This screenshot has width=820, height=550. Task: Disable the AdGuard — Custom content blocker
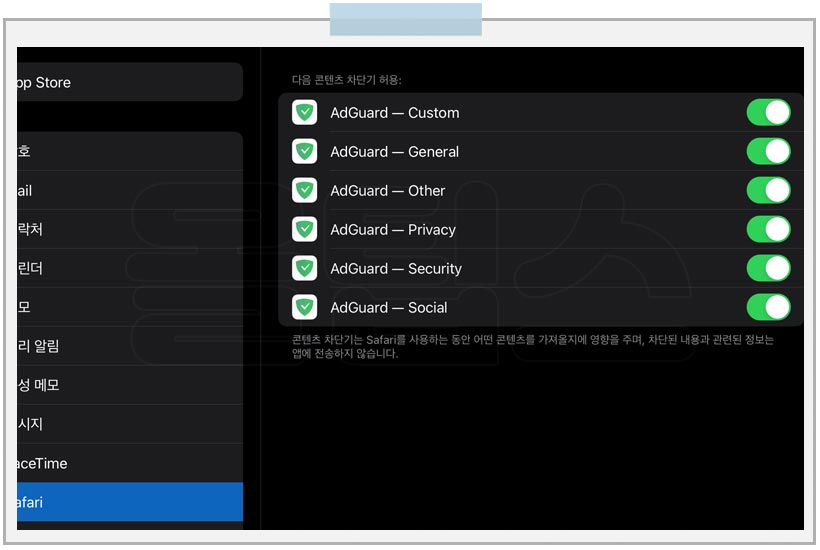pyautogui.click(x=768, y=112)
